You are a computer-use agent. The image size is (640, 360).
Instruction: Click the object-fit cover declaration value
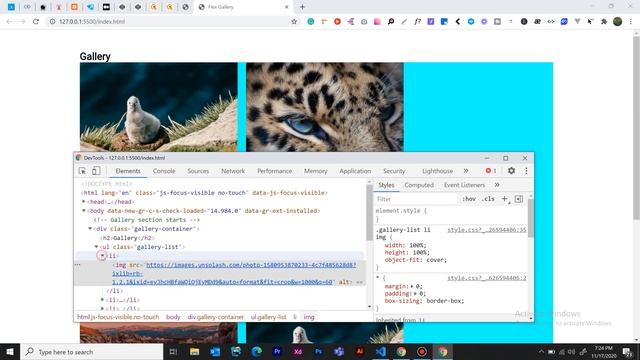click(x=436, y=260)
